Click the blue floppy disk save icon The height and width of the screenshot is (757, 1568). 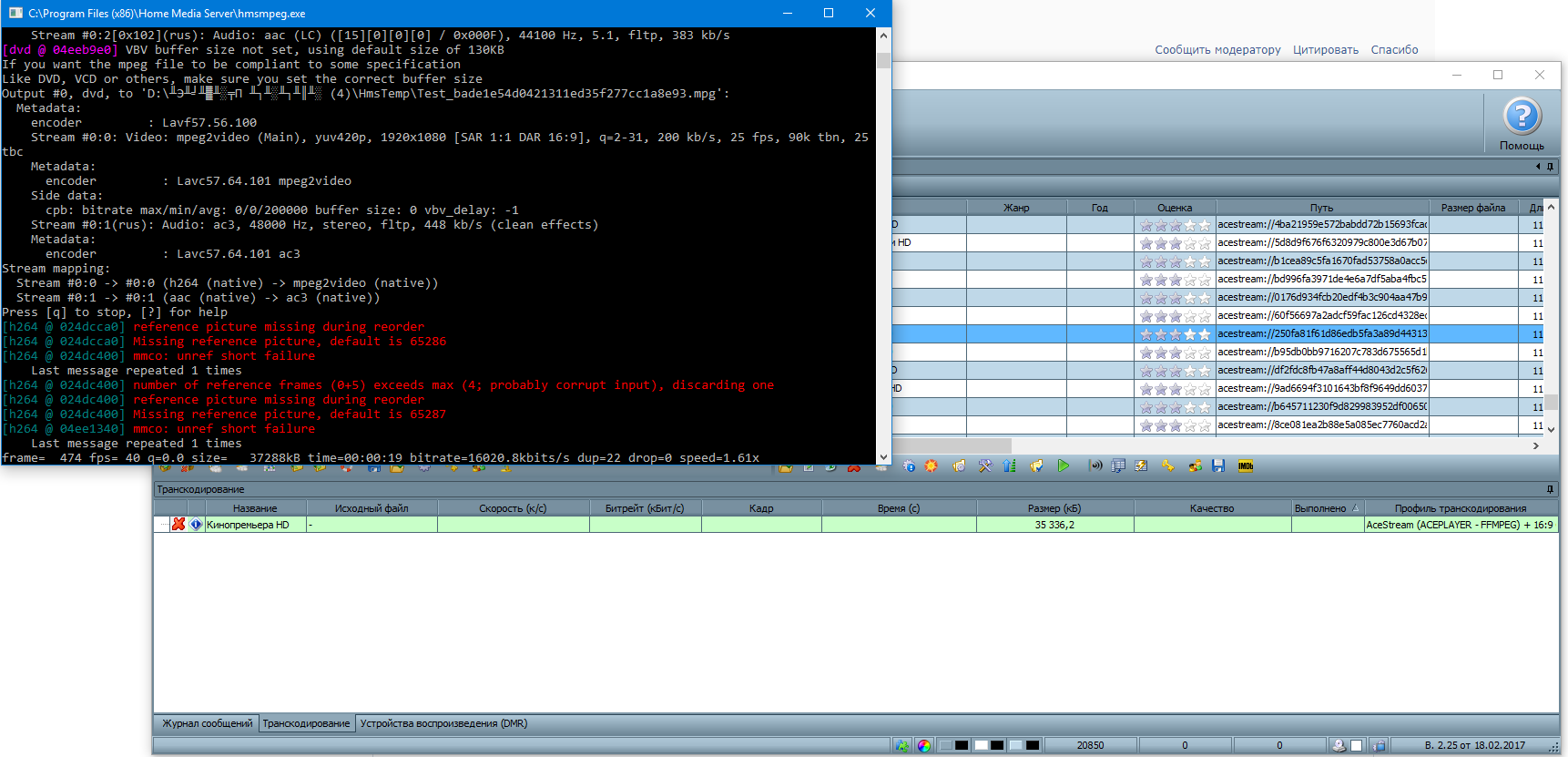(1218, 466)
